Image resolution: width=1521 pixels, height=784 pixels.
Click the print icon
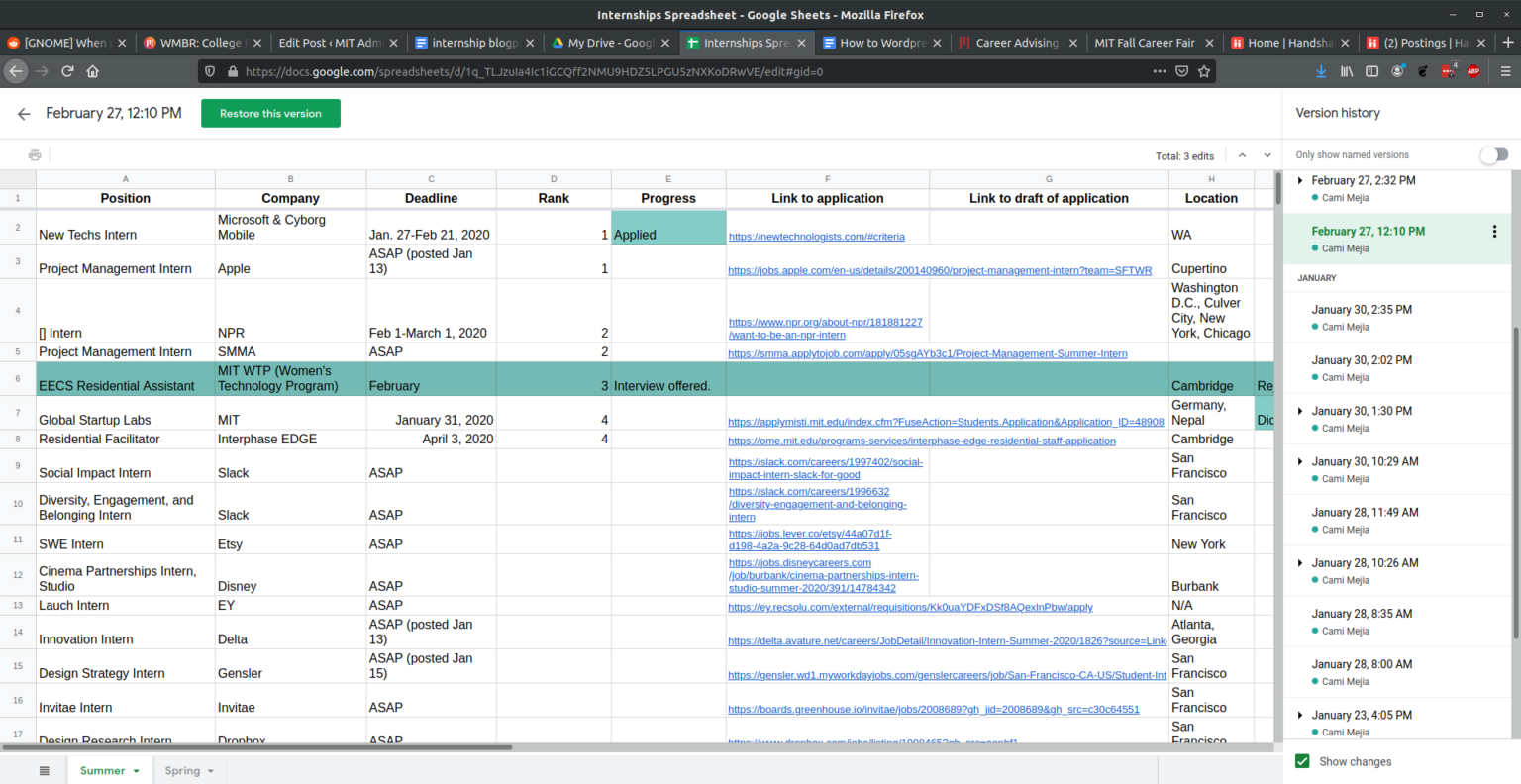(35, 155)
